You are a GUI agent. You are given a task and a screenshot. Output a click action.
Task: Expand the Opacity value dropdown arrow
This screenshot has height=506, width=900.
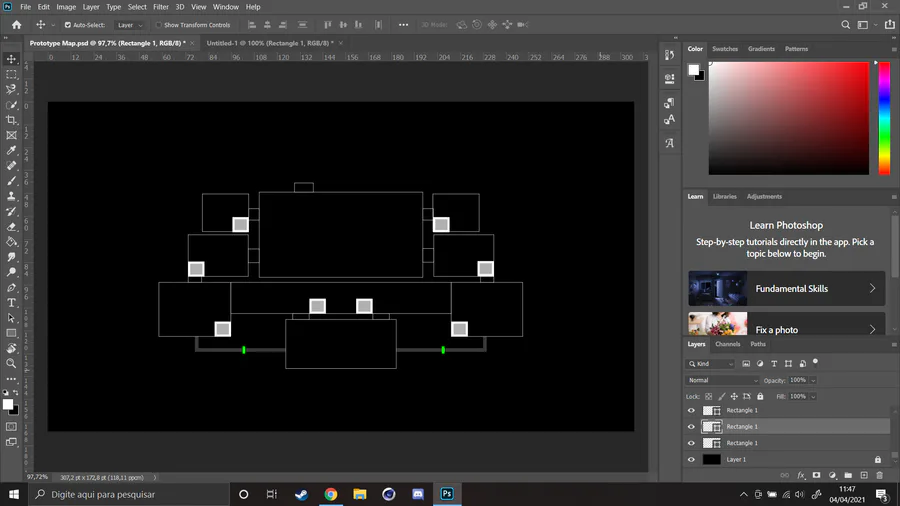click(x=813, y=380)
